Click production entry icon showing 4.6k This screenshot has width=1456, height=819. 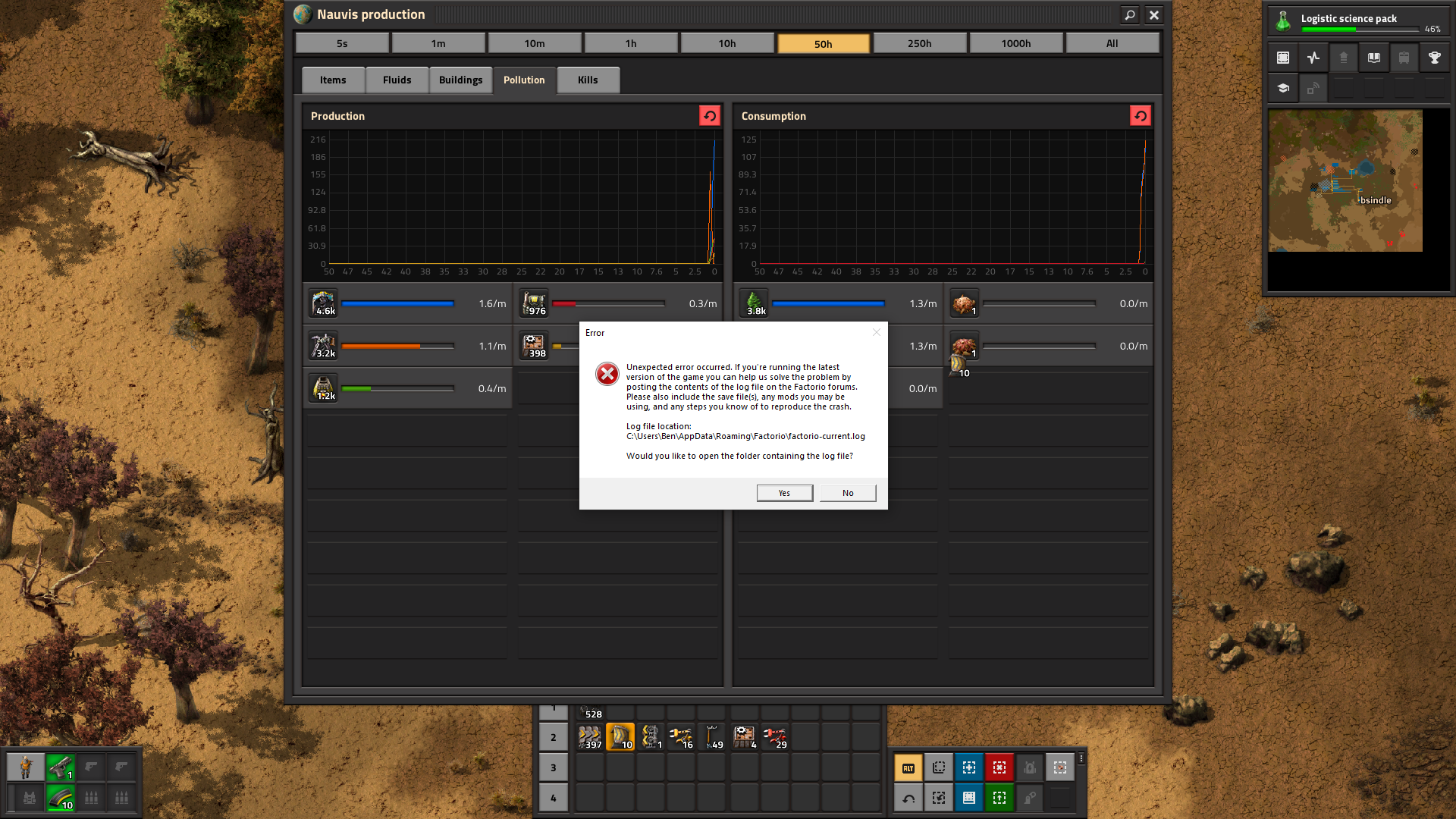[324, 303]
